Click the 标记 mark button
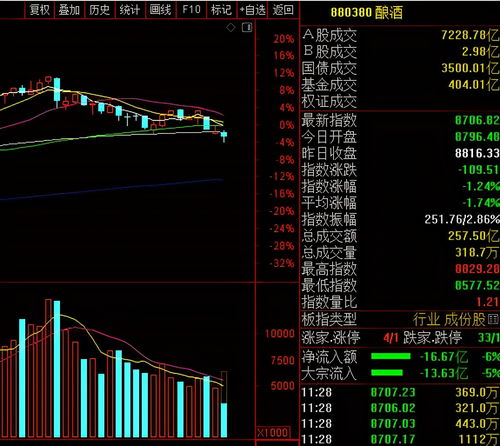500x446 pixels. (x=221, y=10)
